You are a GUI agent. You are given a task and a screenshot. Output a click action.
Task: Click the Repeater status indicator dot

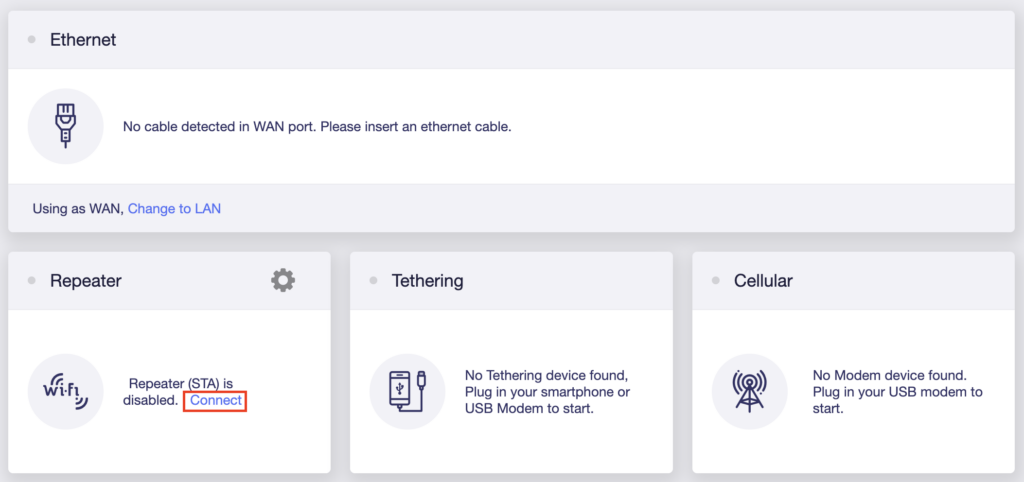coord(31,281)
